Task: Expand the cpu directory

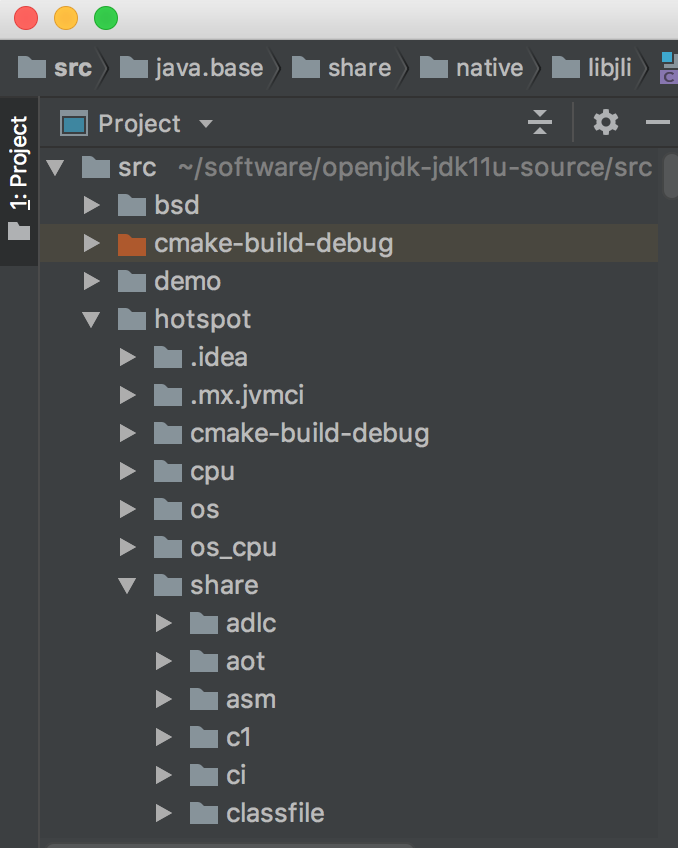Action: point(128,471)
